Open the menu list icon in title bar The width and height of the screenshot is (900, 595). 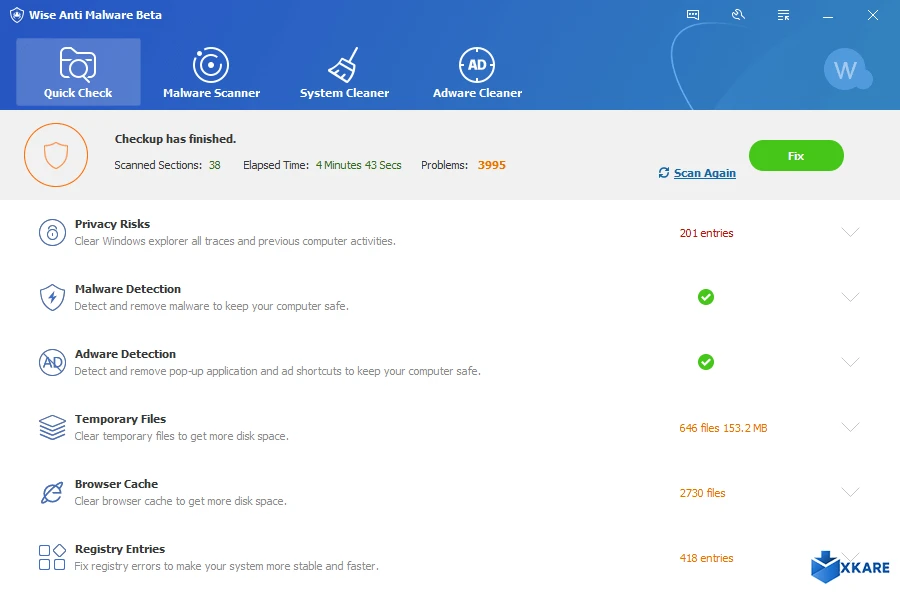[x=783, y=15]
